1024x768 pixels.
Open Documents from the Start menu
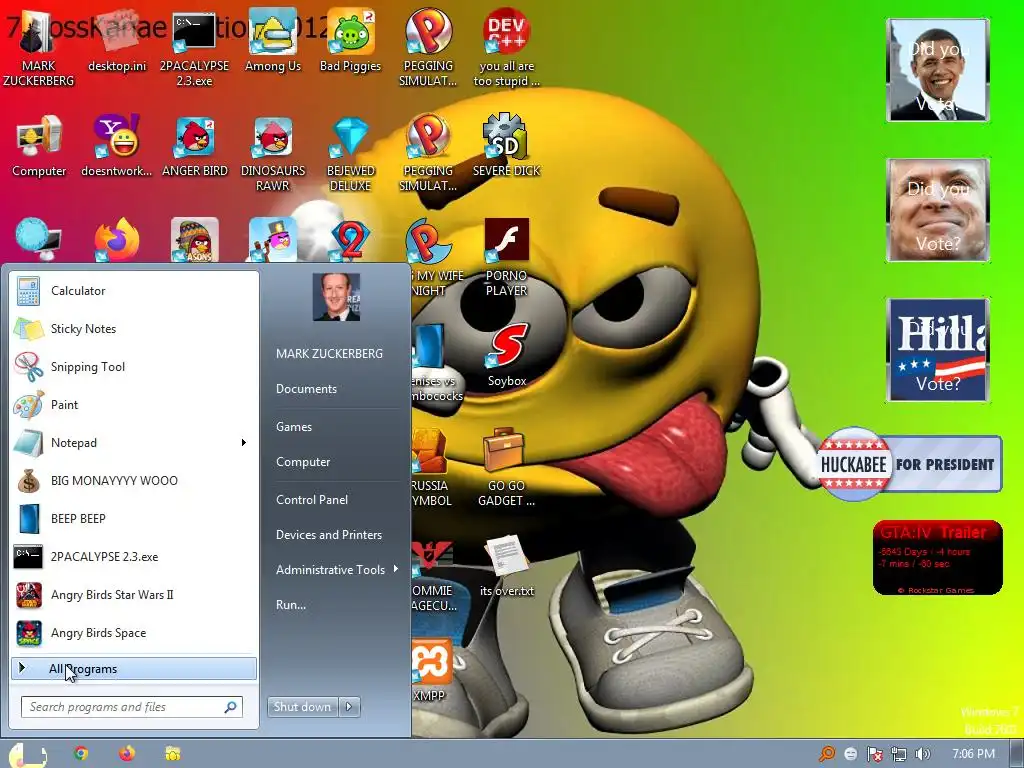point(306,389)
